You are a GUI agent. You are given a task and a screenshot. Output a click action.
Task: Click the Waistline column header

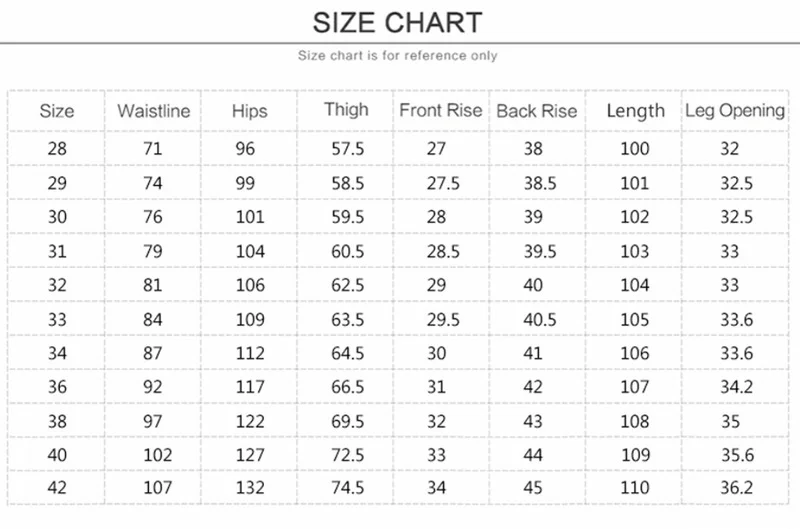153,111
